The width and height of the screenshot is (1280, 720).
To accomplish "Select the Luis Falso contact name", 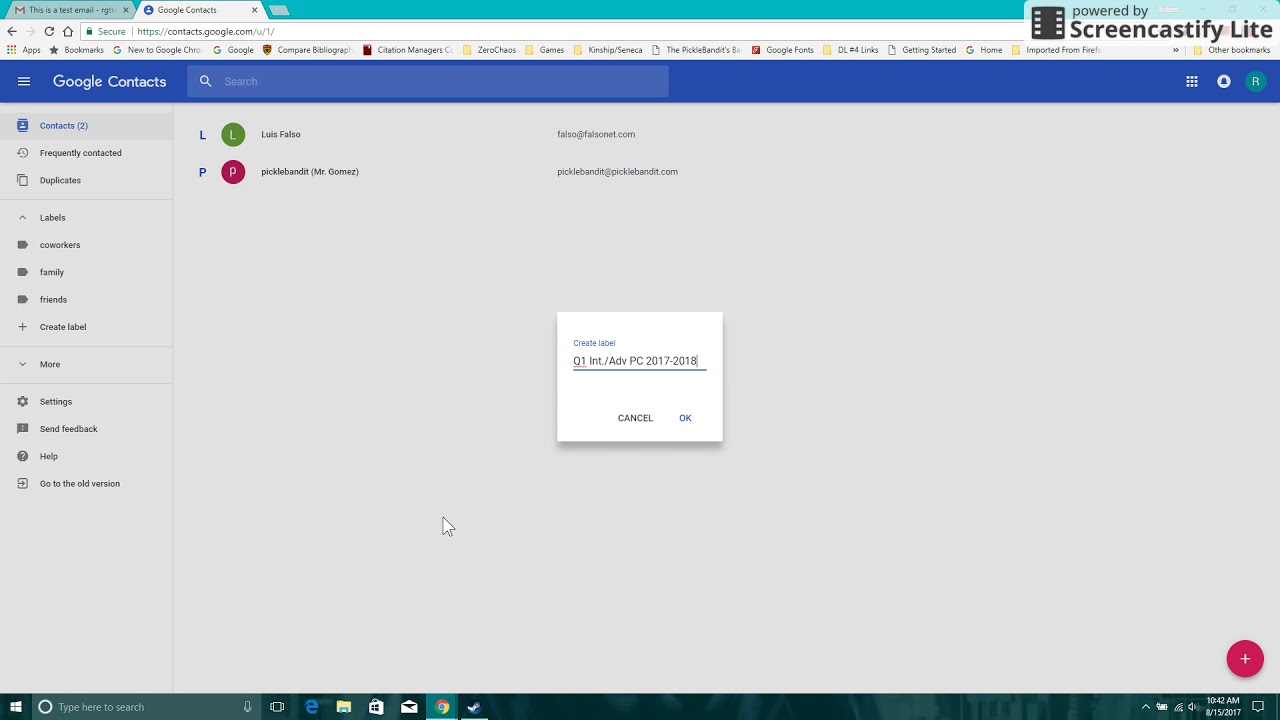I will [x=281, y=135].
